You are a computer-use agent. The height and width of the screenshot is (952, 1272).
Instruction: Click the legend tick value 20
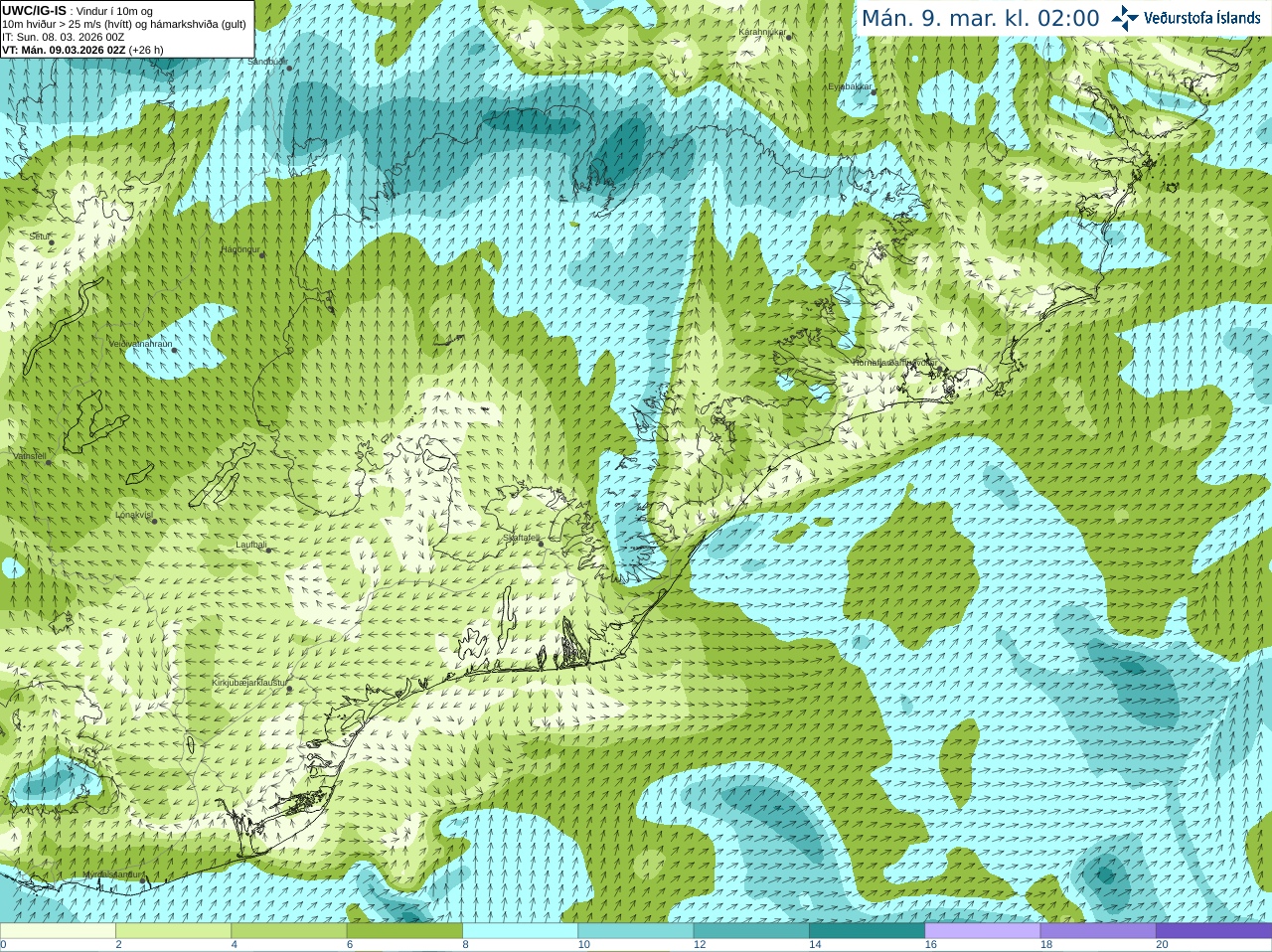1162,945
